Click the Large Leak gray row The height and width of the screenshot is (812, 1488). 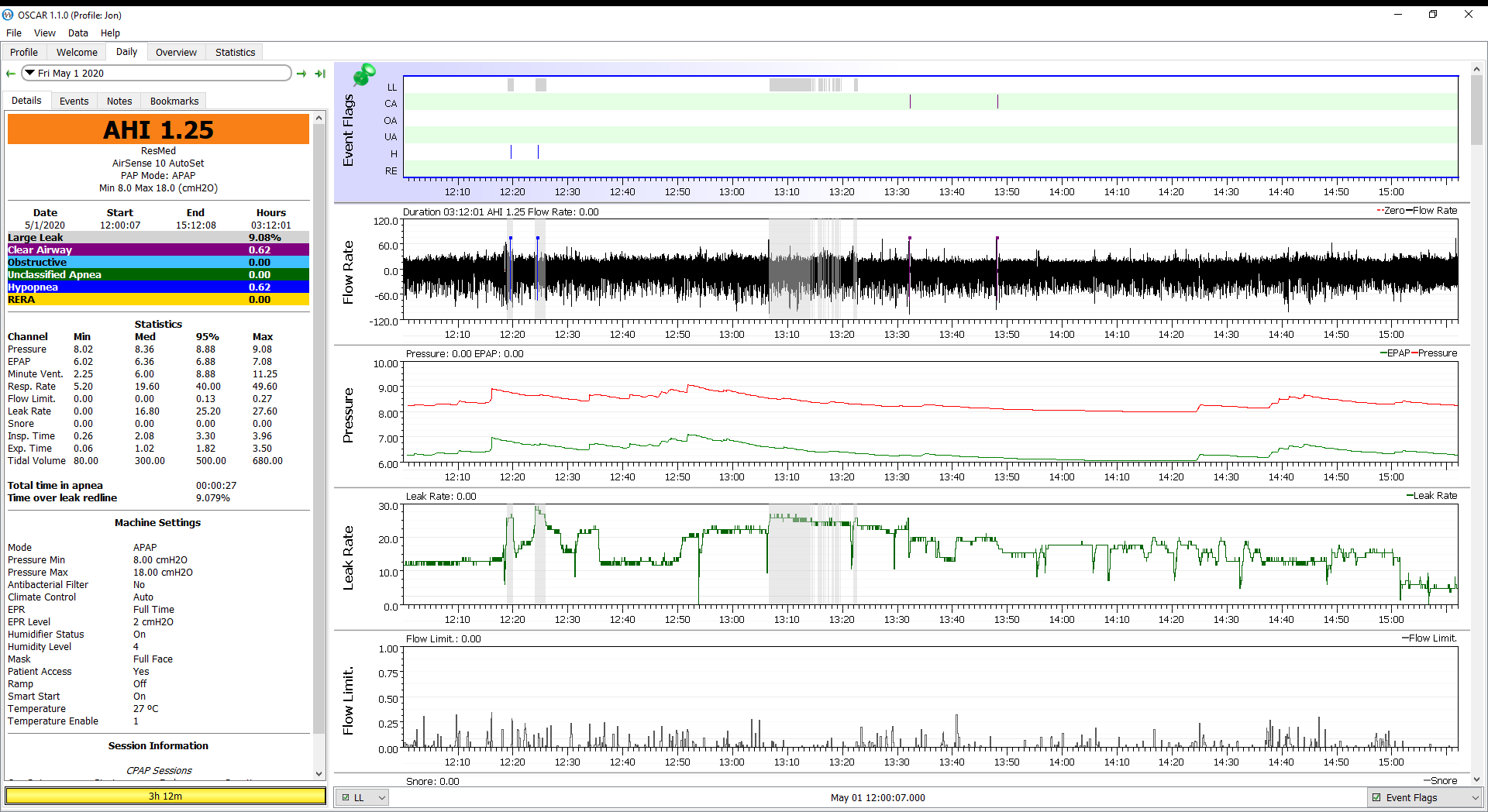tap(158, 238)
